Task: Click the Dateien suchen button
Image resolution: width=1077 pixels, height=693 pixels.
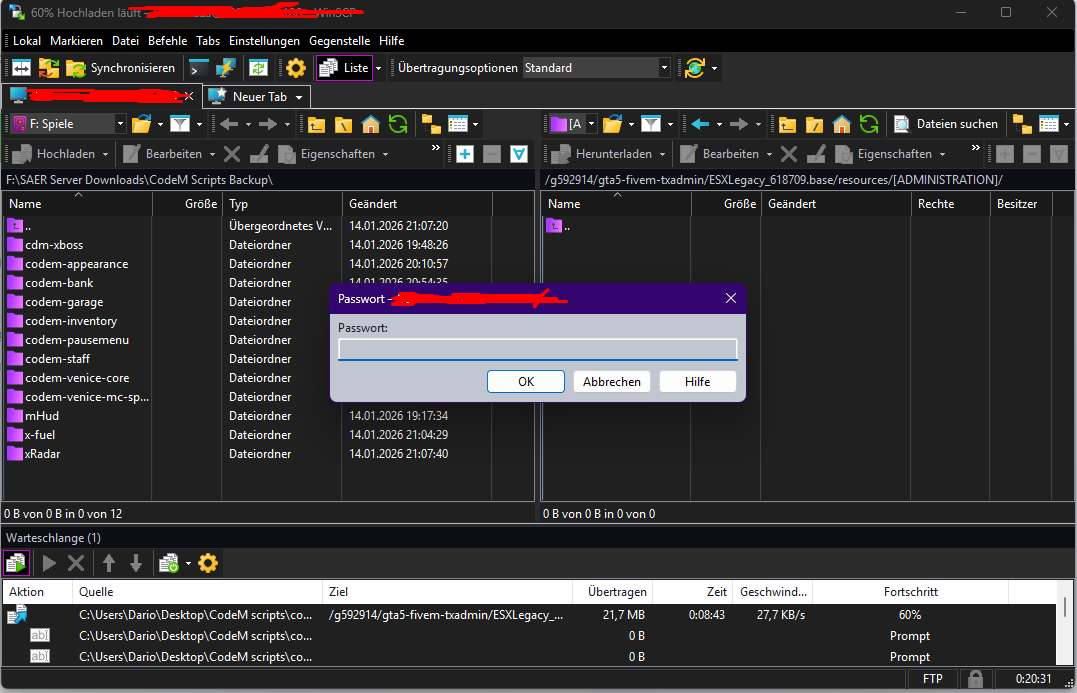Action: coord(946,124)
